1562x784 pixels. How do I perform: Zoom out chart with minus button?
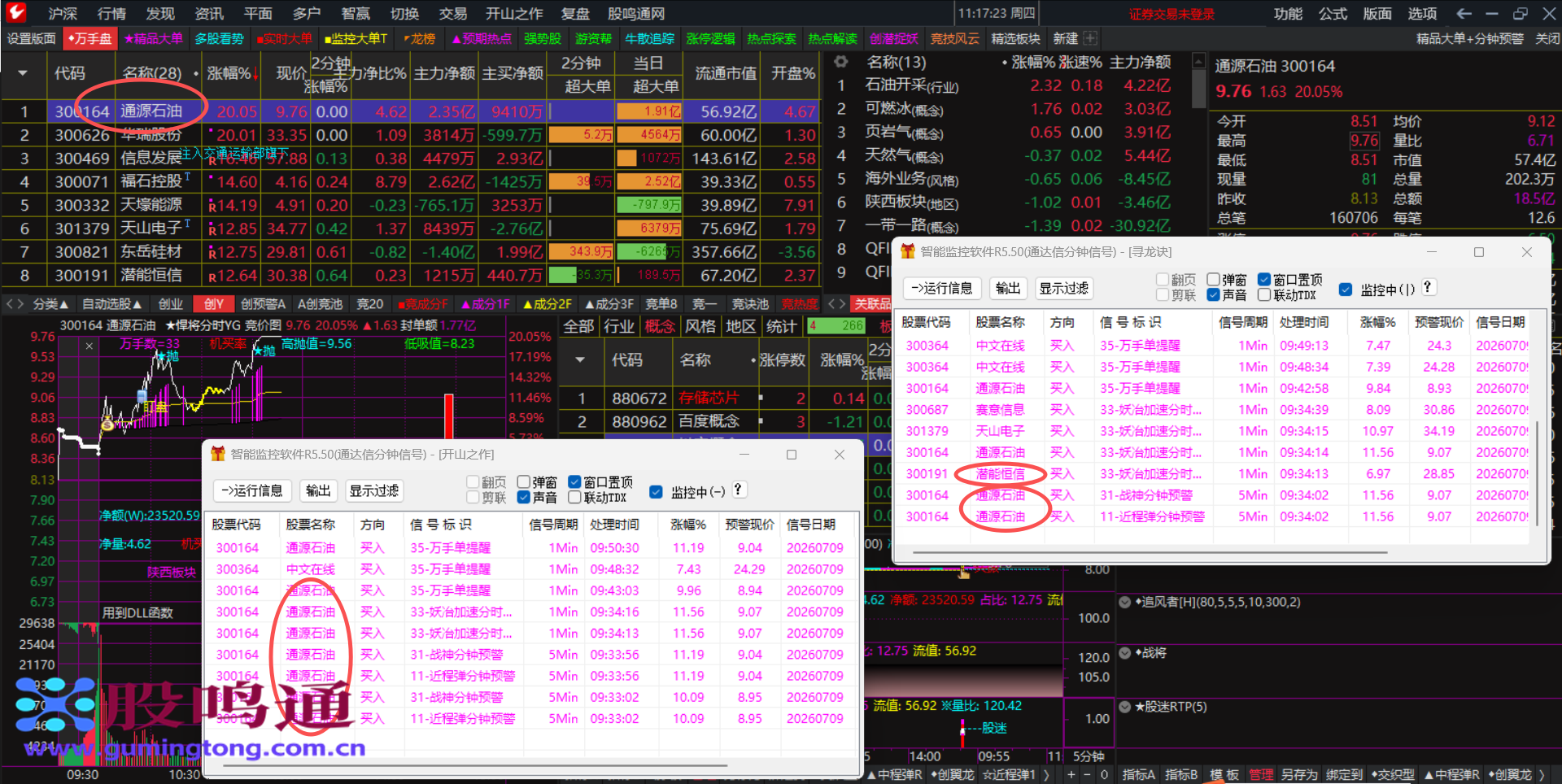tap(1087, 774)
